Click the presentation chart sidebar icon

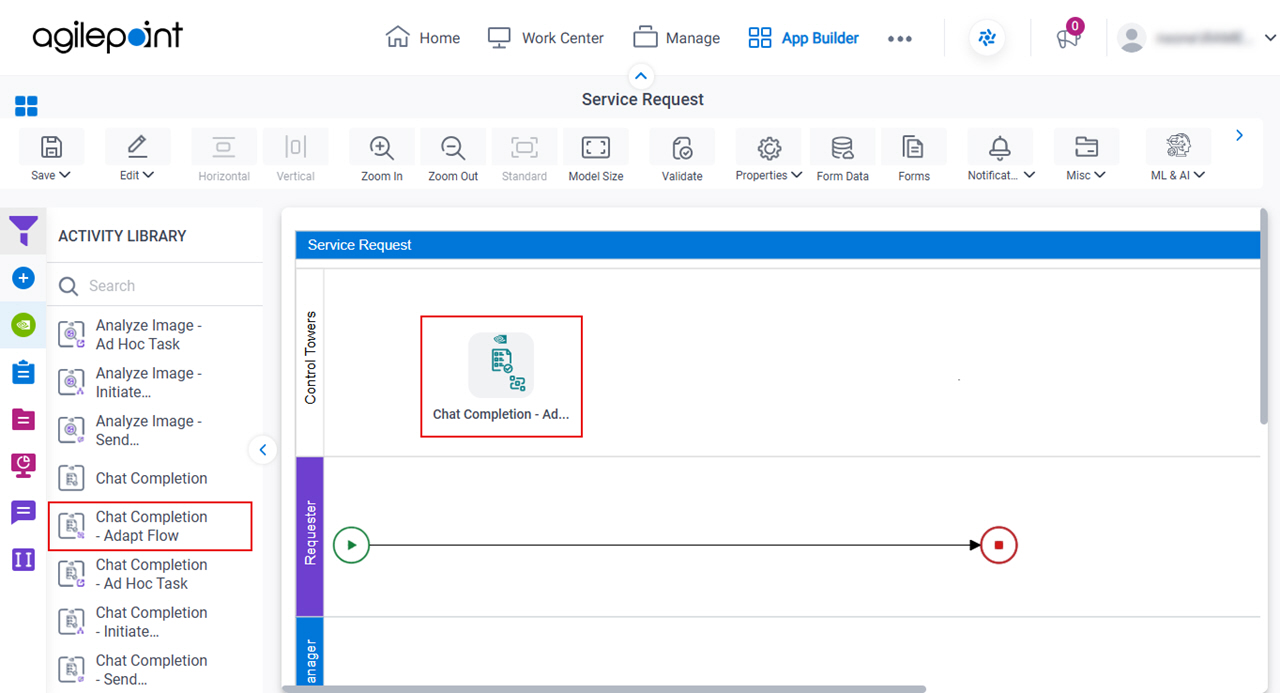click(x=23, y=465)
